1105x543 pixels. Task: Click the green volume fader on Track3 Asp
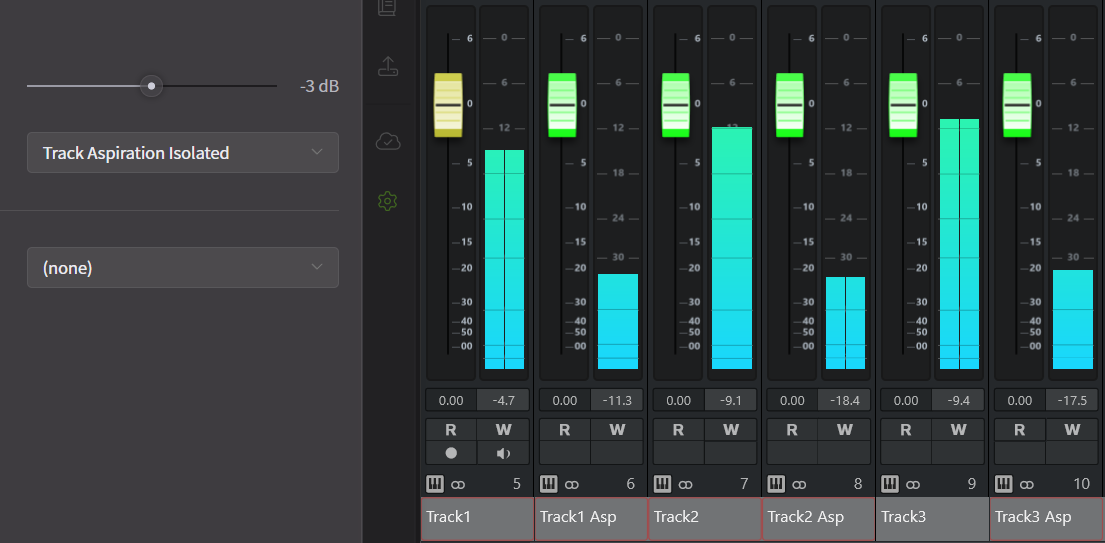pos(1017,105)
